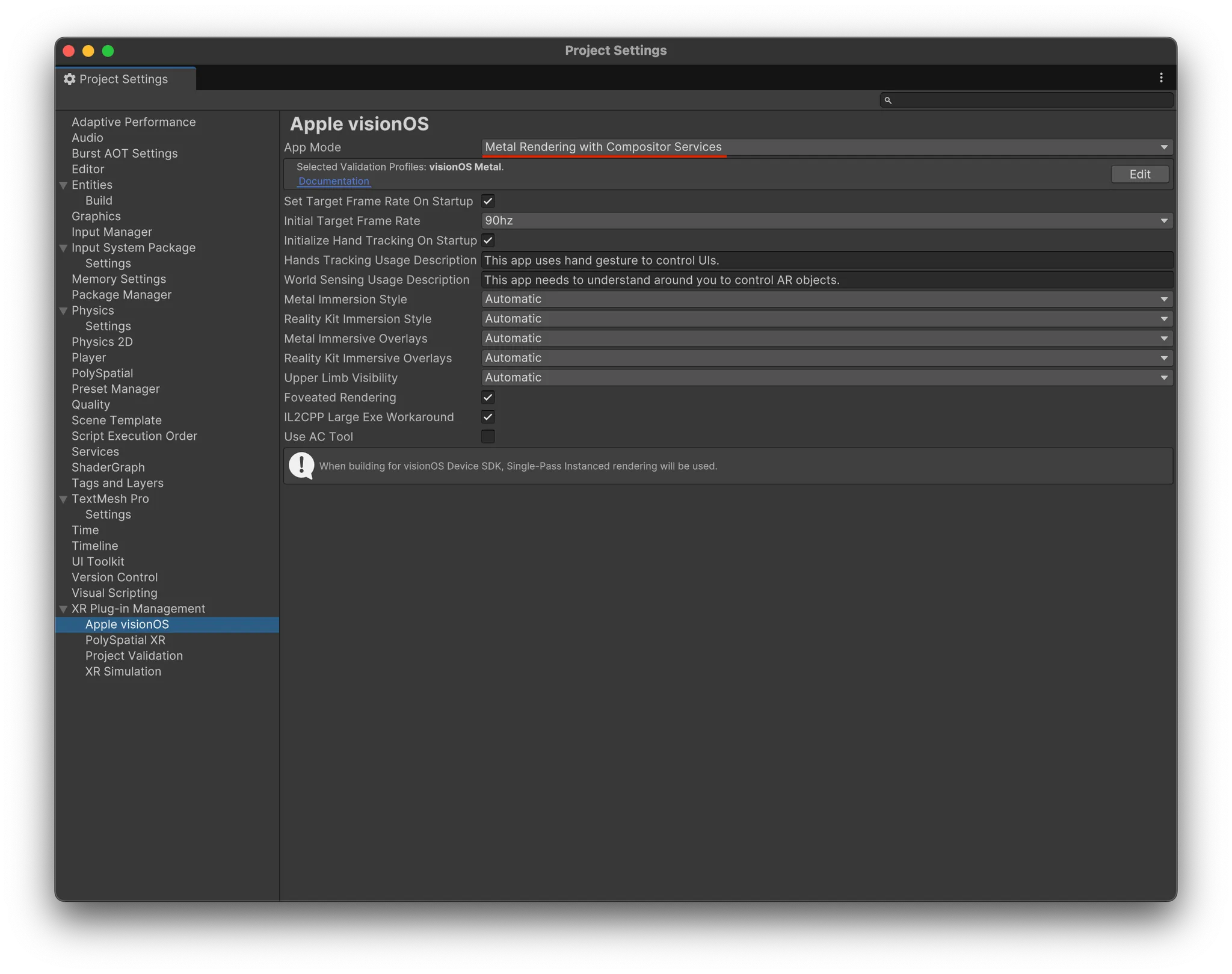Open Project Validation

pyautogui.click(x=134, y=656)
